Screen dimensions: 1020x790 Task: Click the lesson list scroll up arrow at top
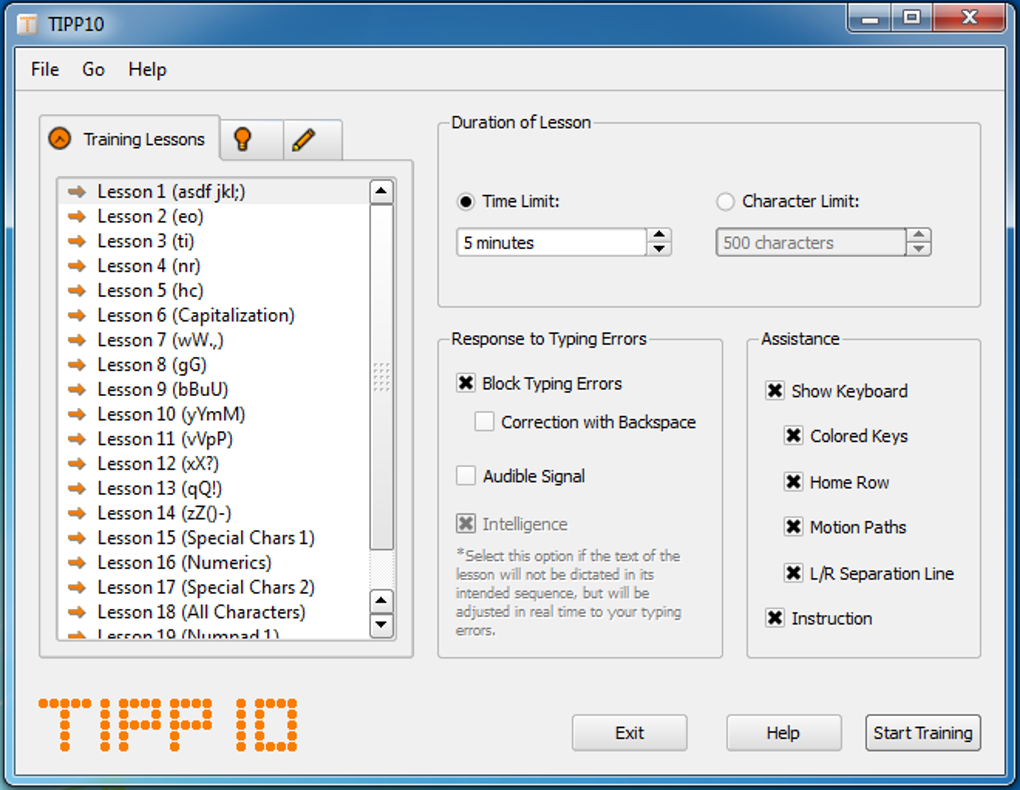click(x=381, y=191)
